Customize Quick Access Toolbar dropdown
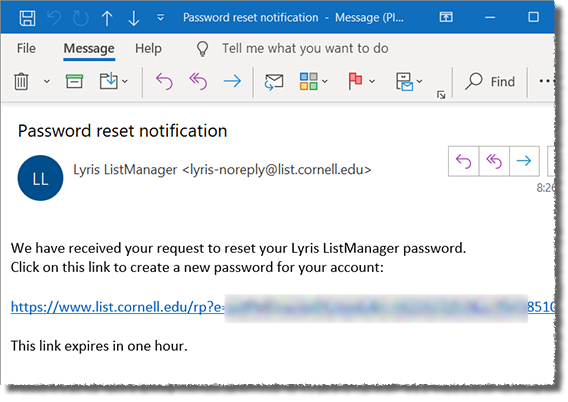Image resolution: width=568 pixels, height=402 pixels. point(160,17)
